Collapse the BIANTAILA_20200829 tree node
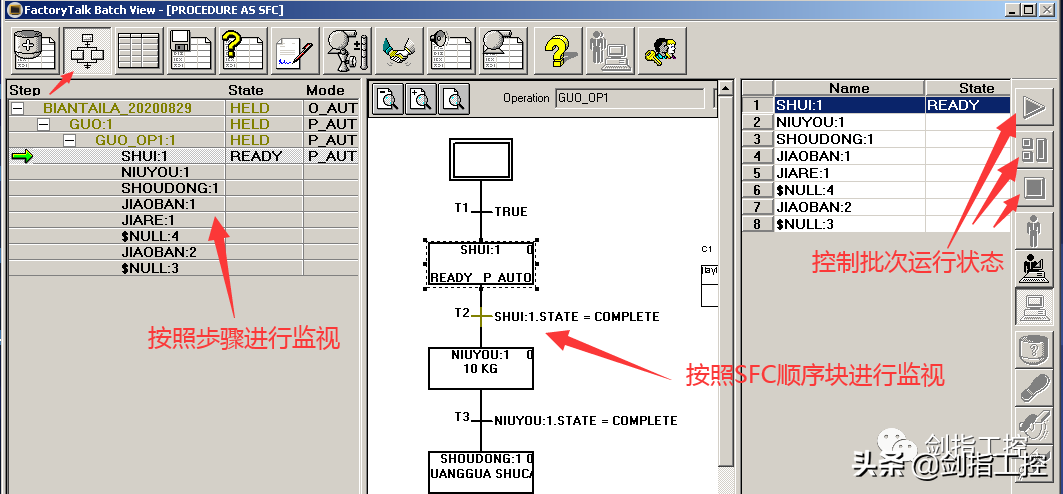Image resolution: width=1063 pixels, height=494 pixels. (x=17, y=108)
